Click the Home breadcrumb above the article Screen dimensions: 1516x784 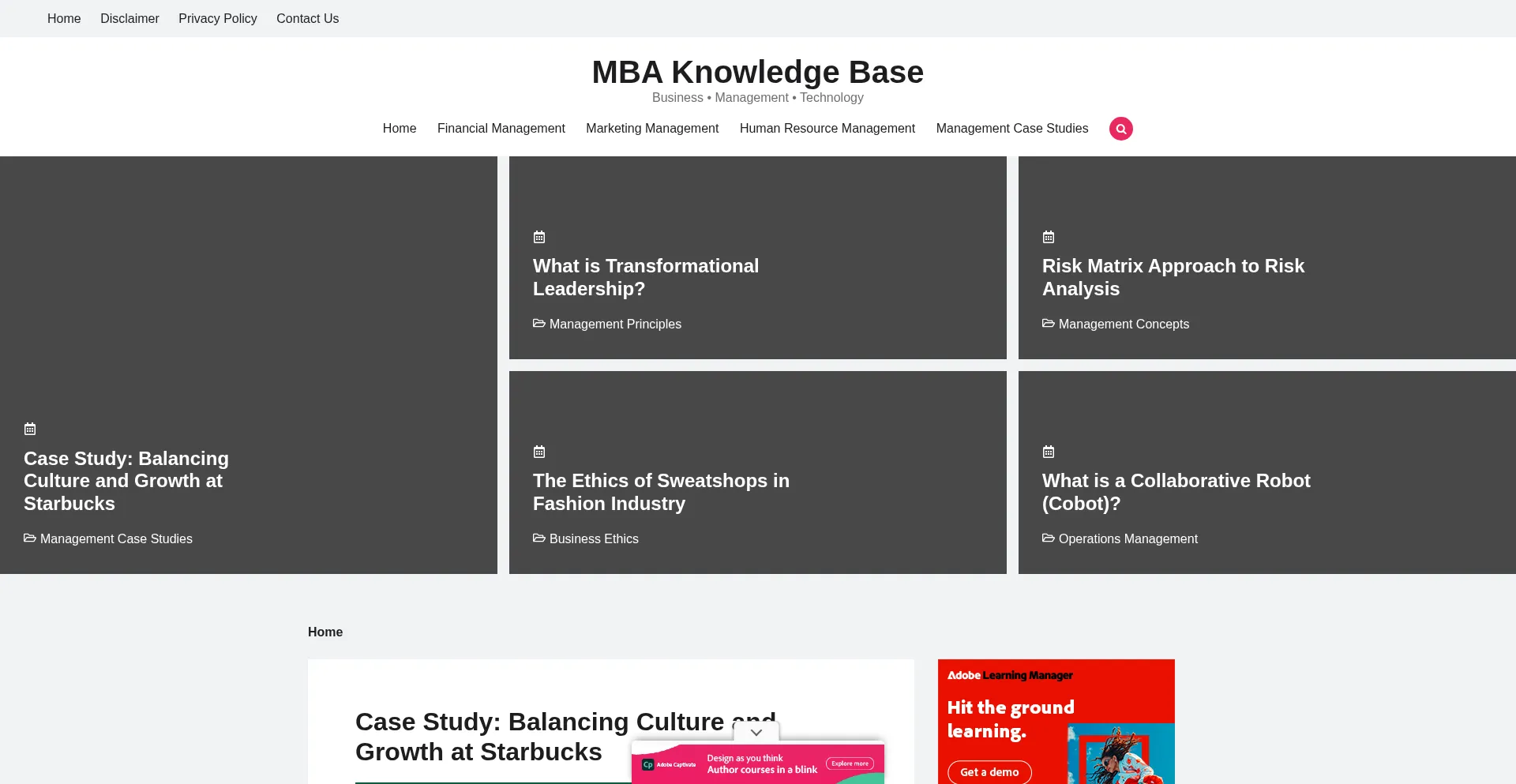325,632
